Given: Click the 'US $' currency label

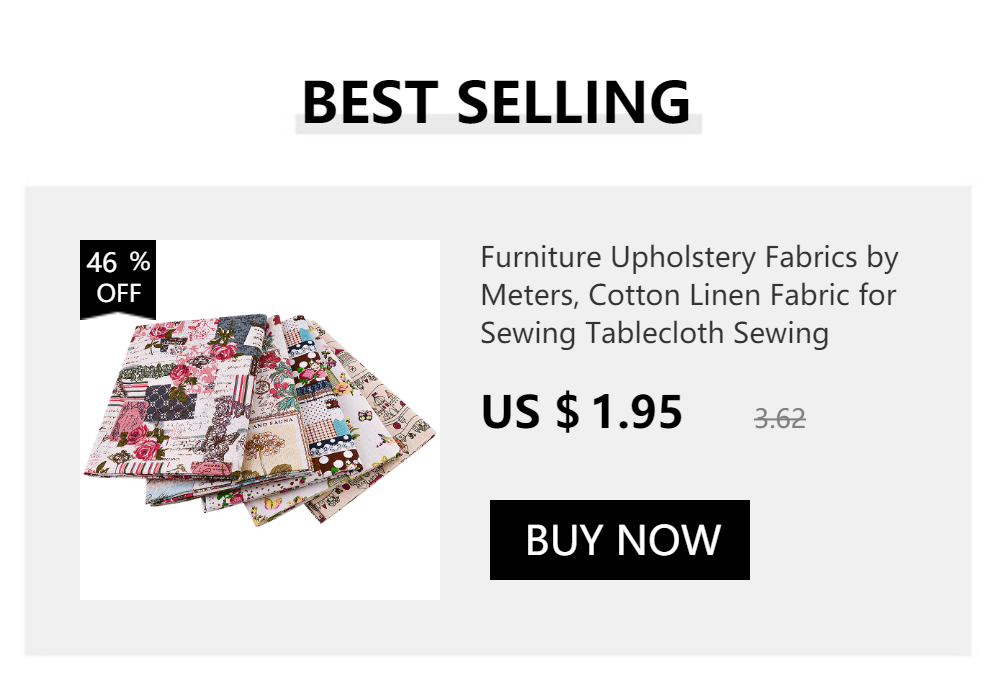Looking at the screenshot, I should click(531, 412).
